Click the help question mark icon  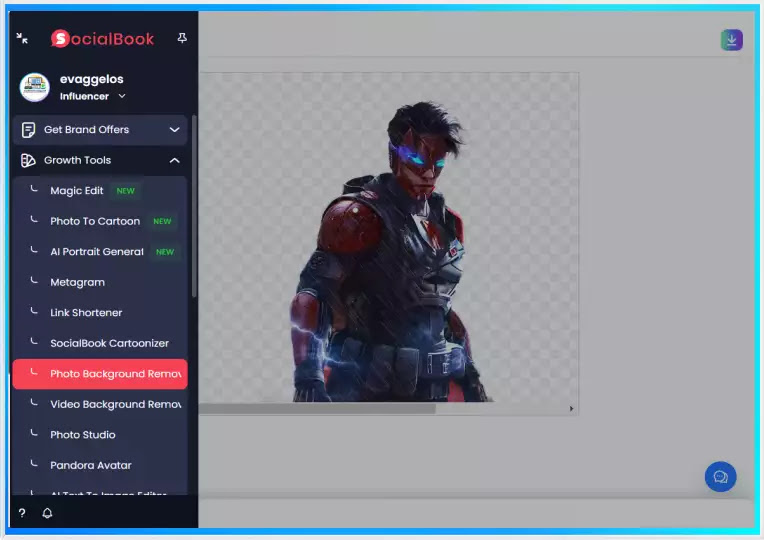(22, 513)
